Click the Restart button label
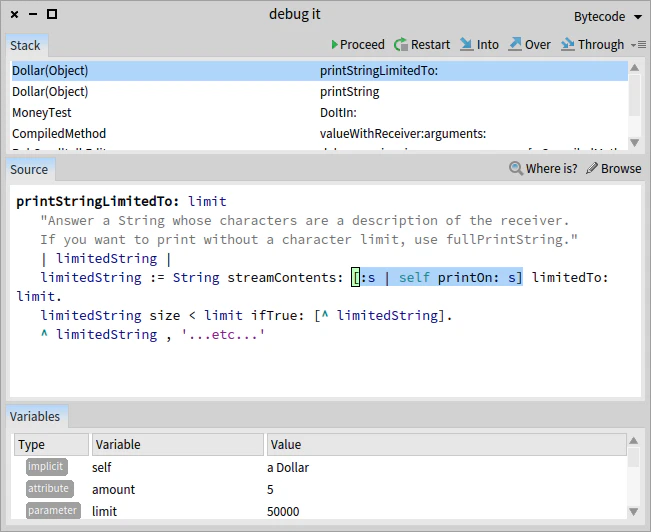 point(430,44)
